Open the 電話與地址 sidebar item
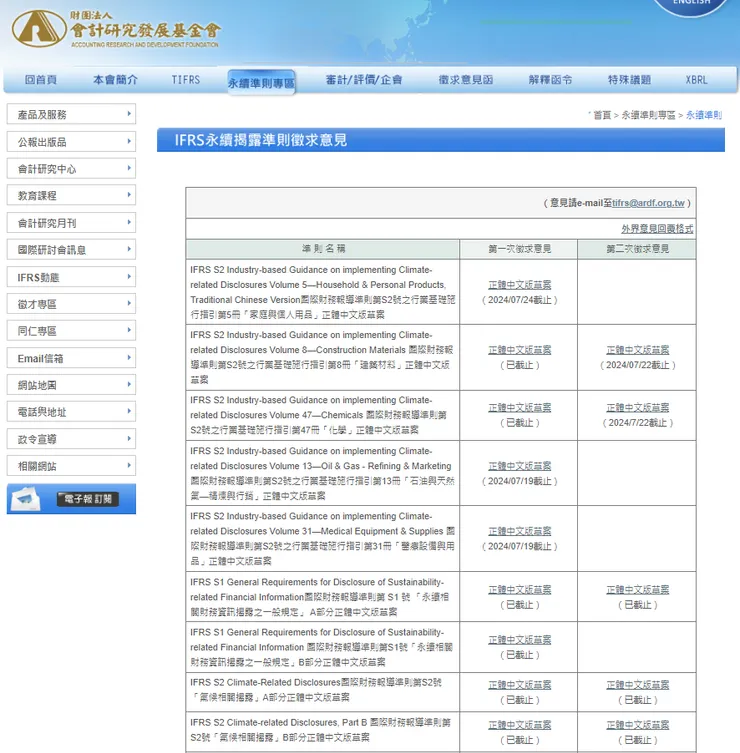The width and height of the screenshot is (740, 753). [x=71, y=412]
